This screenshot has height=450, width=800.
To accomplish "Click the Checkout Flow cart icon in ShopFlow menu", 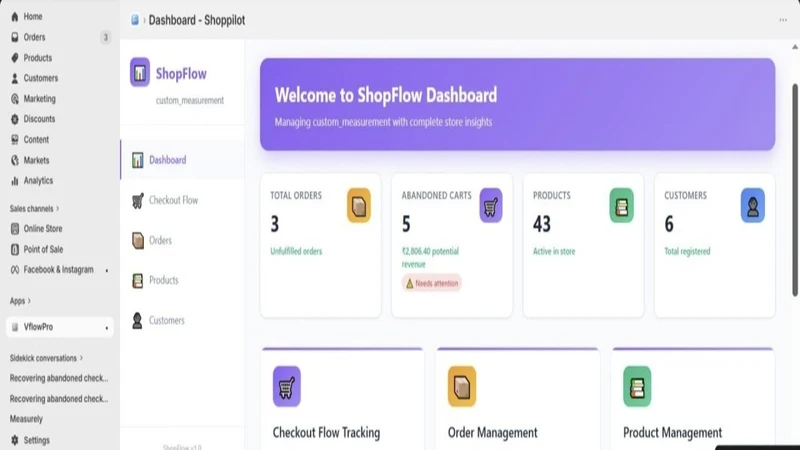I will coord(138,200).
